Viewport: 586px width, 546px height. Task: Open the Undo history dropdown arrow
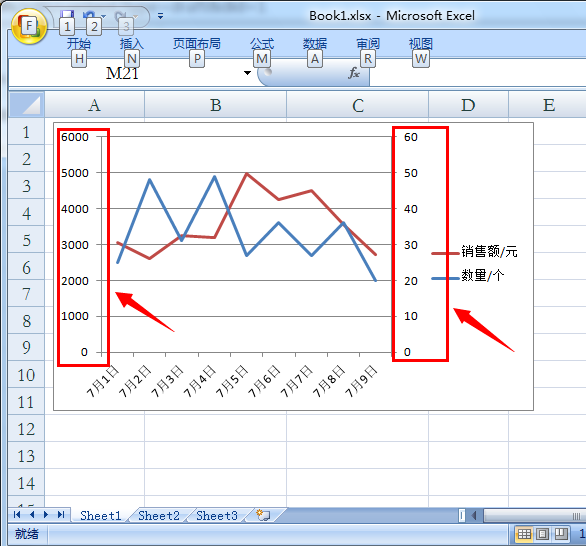pos(104,16)
